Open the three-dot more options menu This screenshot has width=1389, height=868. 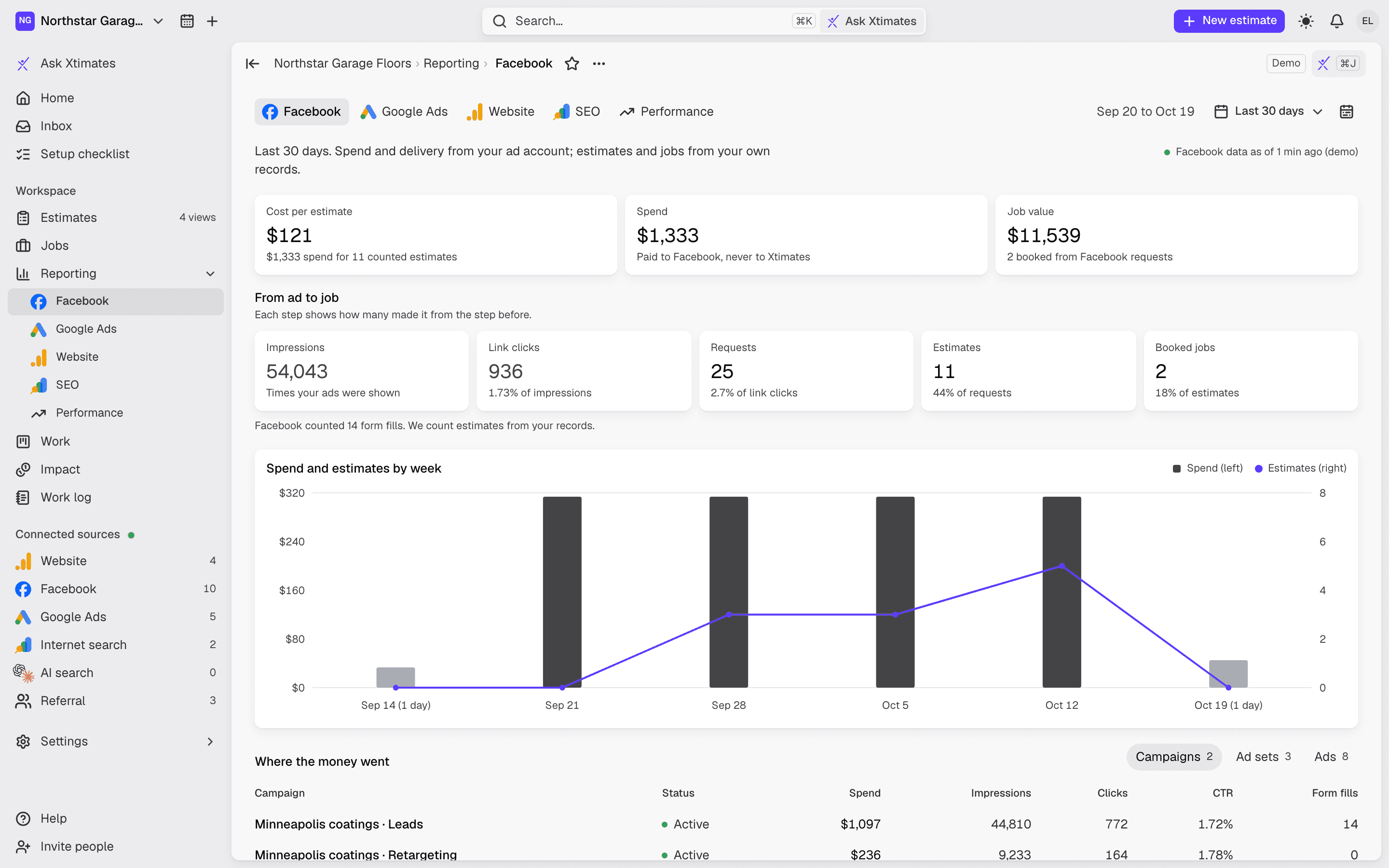[x=599, y=63]
